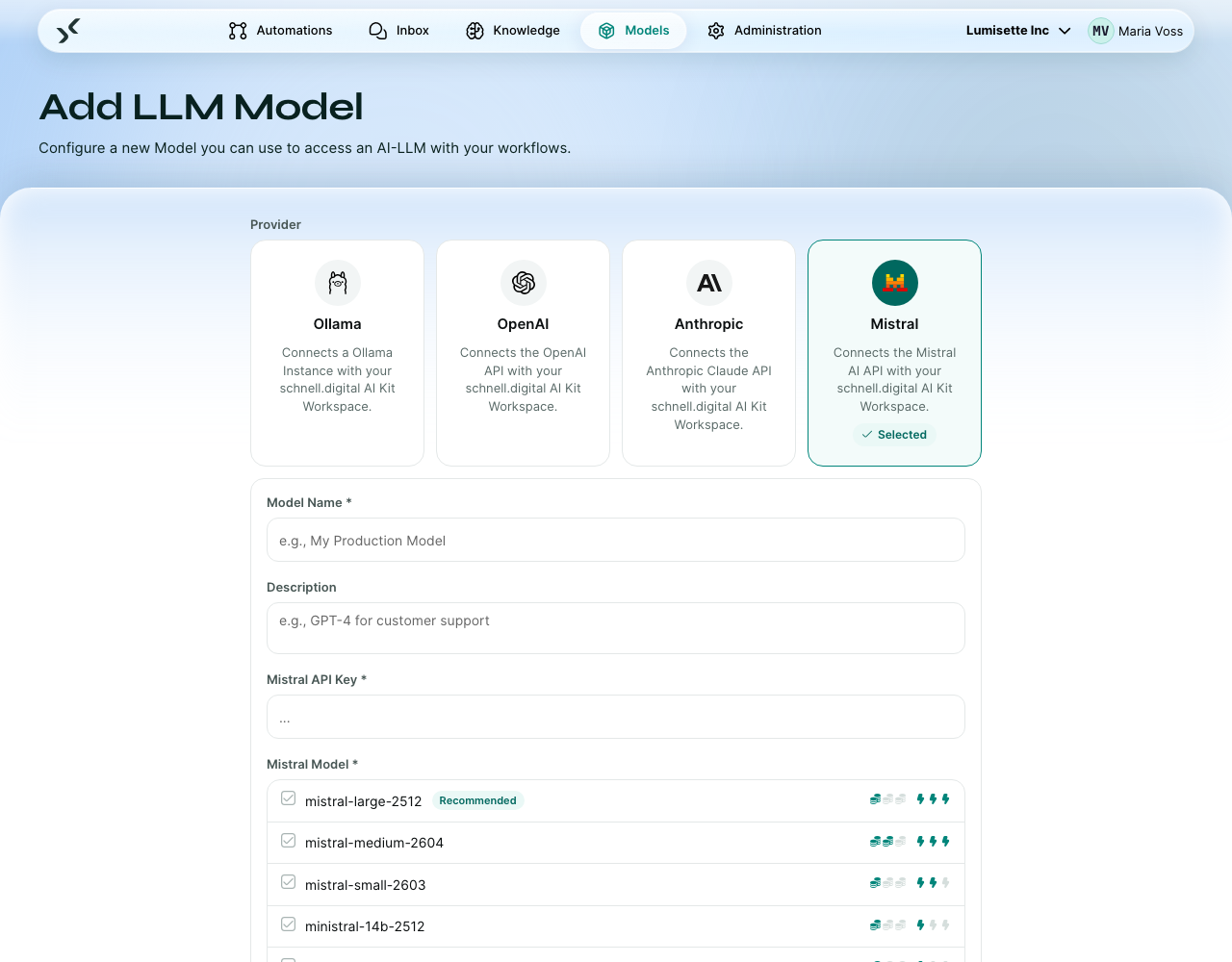Check the mistral-small-2603 checkbox
Image resolution: width=1232 pixels, height=962 pixels.
point(288,882)
